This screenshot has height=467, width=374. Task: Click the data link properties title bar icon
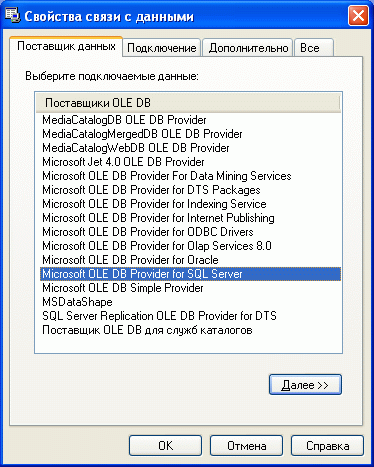(13, 16)
